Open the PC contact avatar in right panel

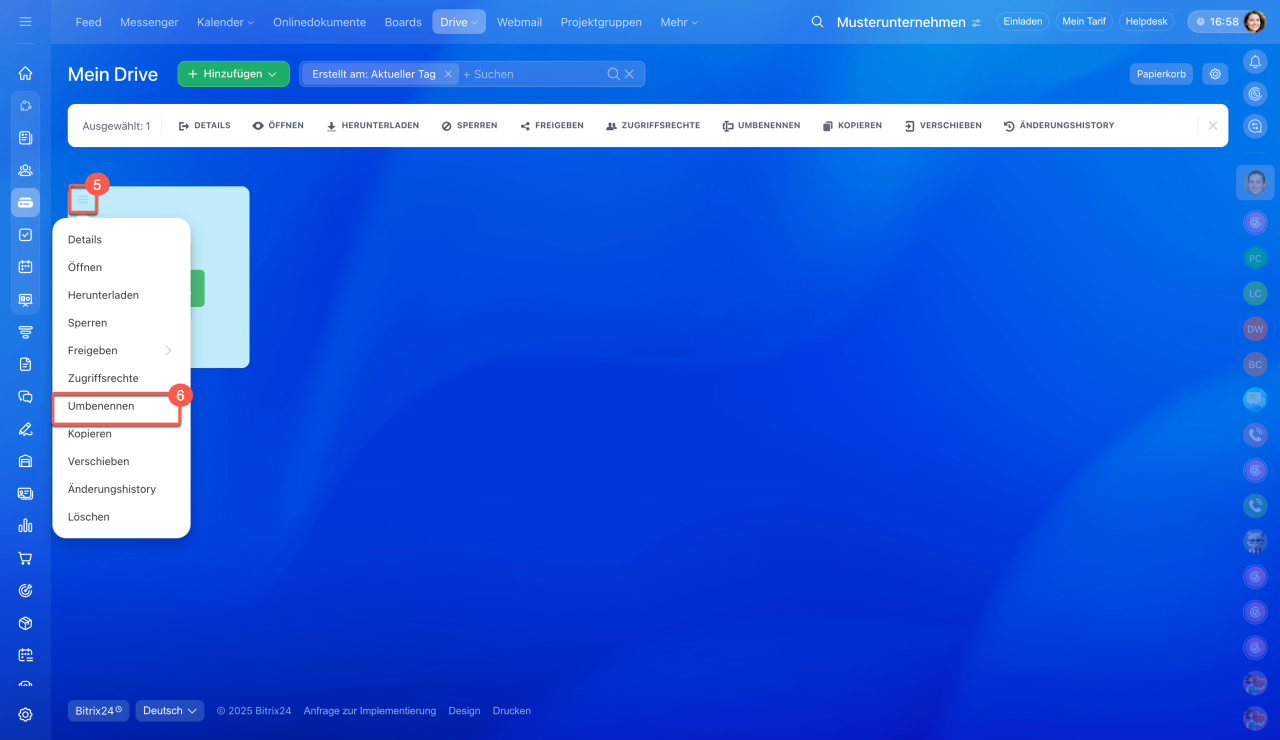pyautogui.click(x=1255, y=258)
